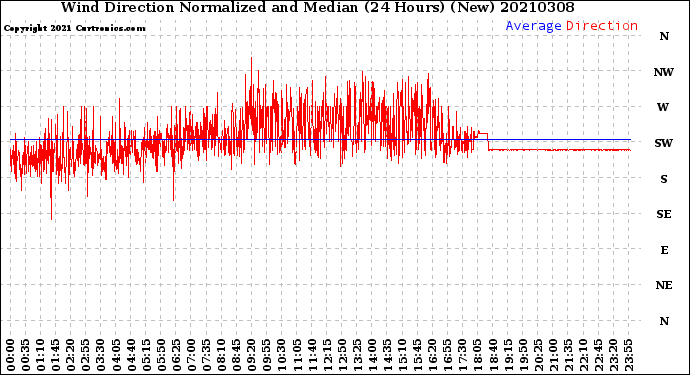Select the '01:45' time tick label
This screenshot has height=375, width=690.
click(x=56, y=355)
